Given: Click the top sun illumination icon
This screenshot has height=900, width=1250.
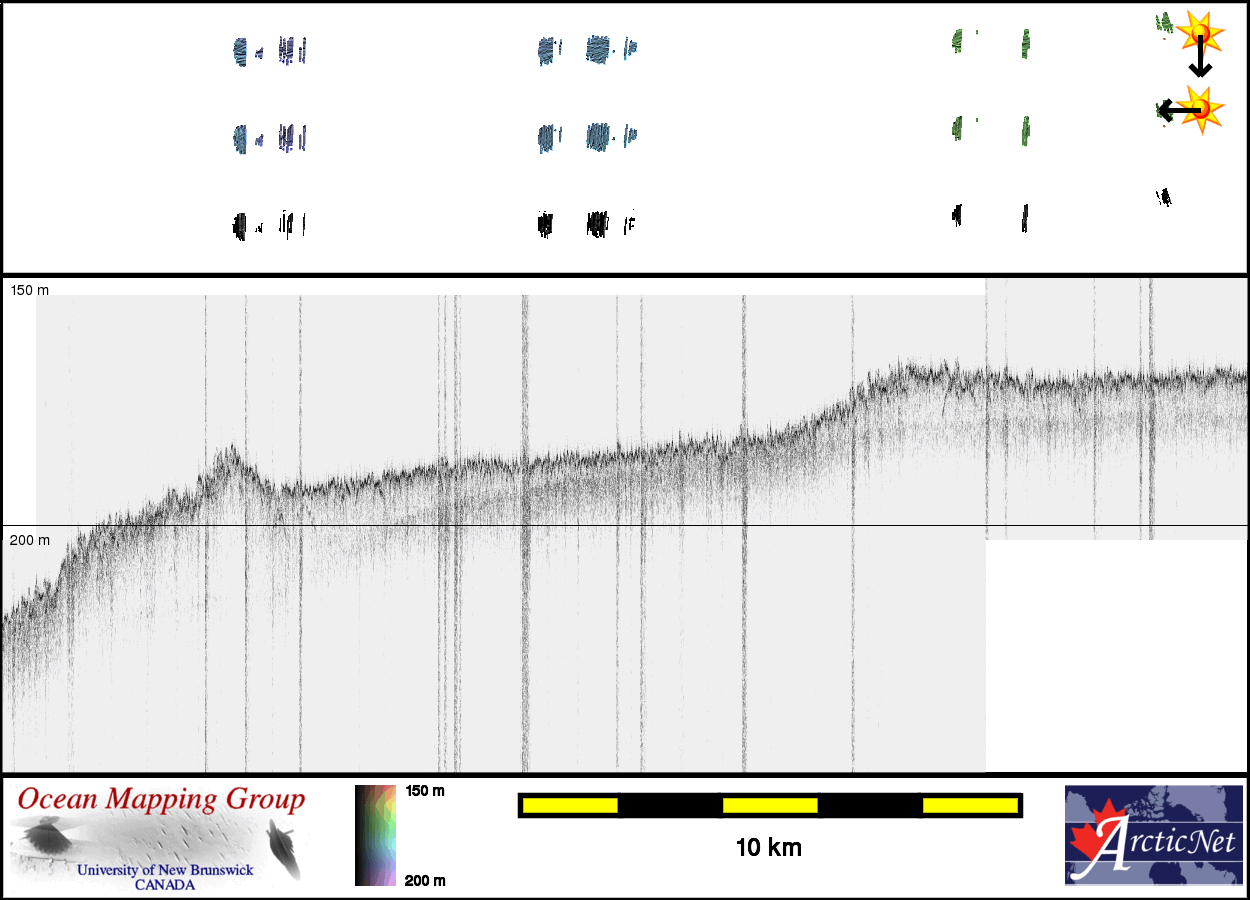Looking at the screenshot, I should (1200, 33).
